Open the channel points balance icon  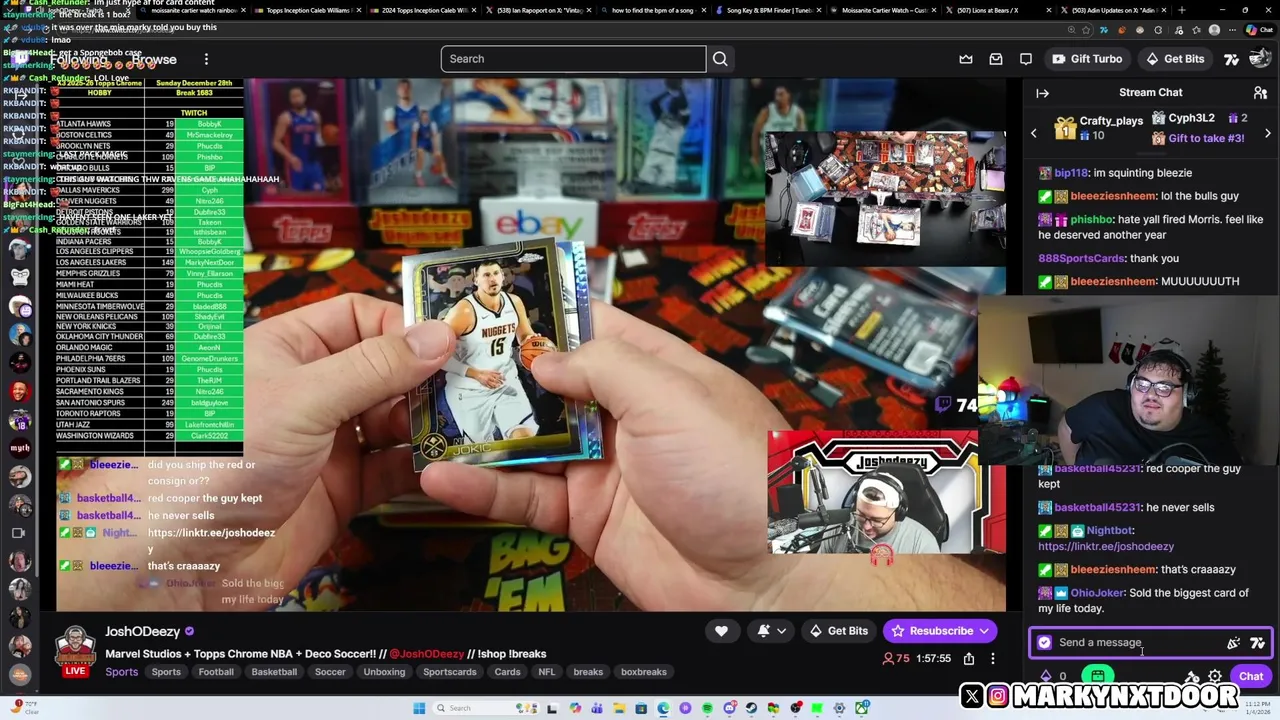click(1047, 677)
